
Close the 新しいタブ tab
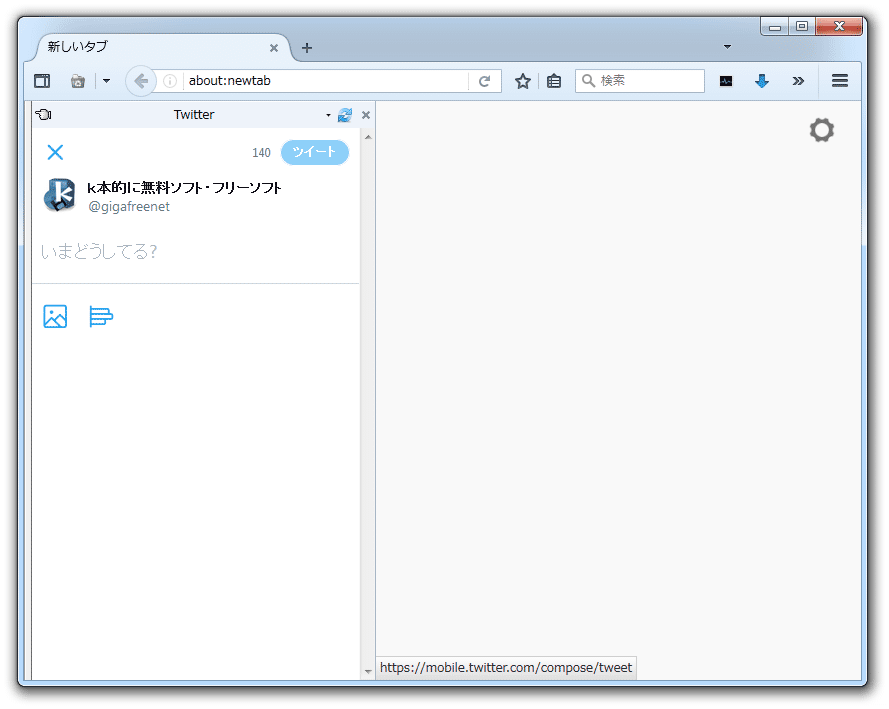click(274, 48)
